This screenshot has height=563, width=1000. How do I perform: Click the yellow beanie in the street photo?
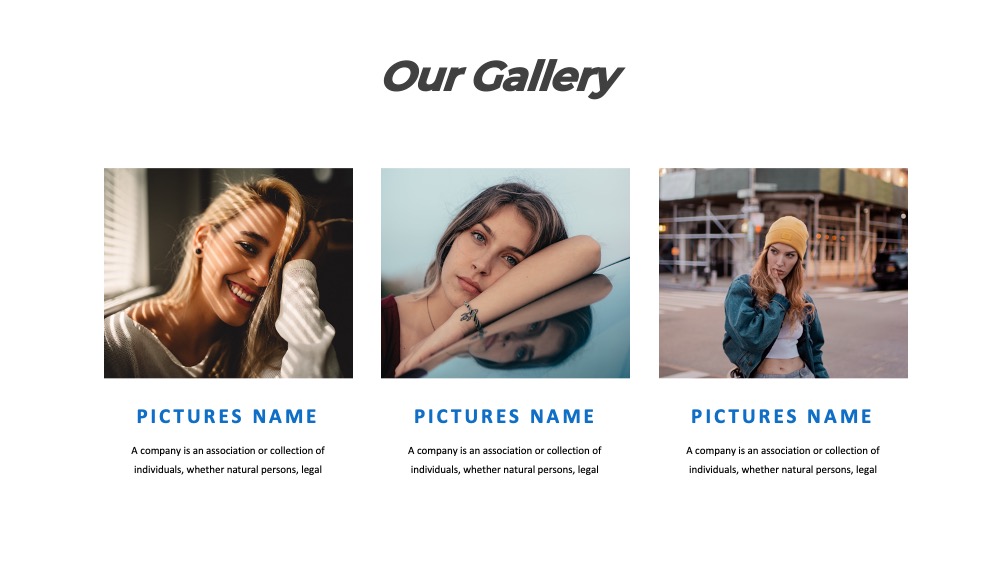(787, 236)
